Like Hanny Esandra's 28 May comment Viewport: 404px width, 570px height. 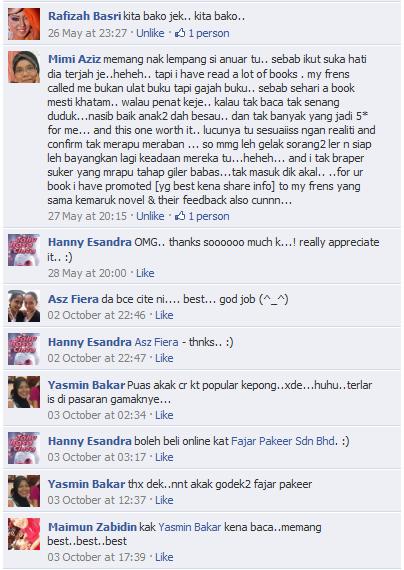[x=145, y=273]
